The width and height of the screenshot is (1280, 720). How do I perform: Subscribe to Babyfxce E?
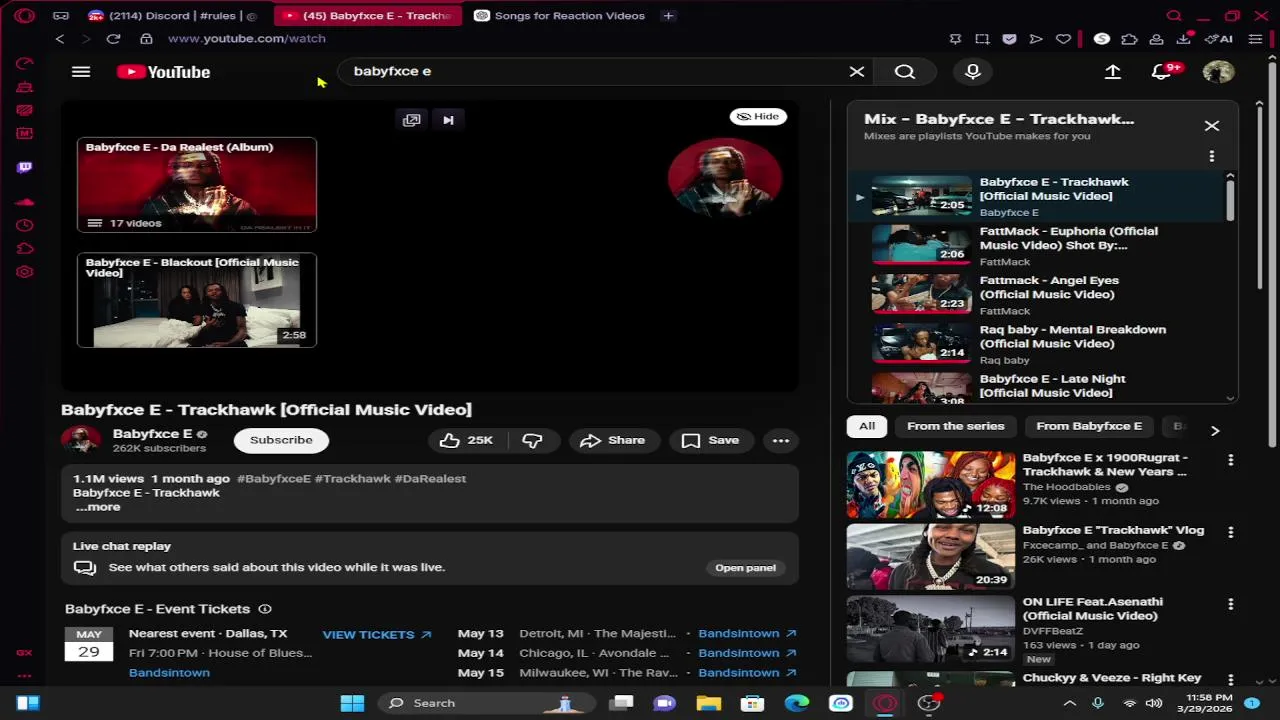pyautogui.click(x=281, y=440)
